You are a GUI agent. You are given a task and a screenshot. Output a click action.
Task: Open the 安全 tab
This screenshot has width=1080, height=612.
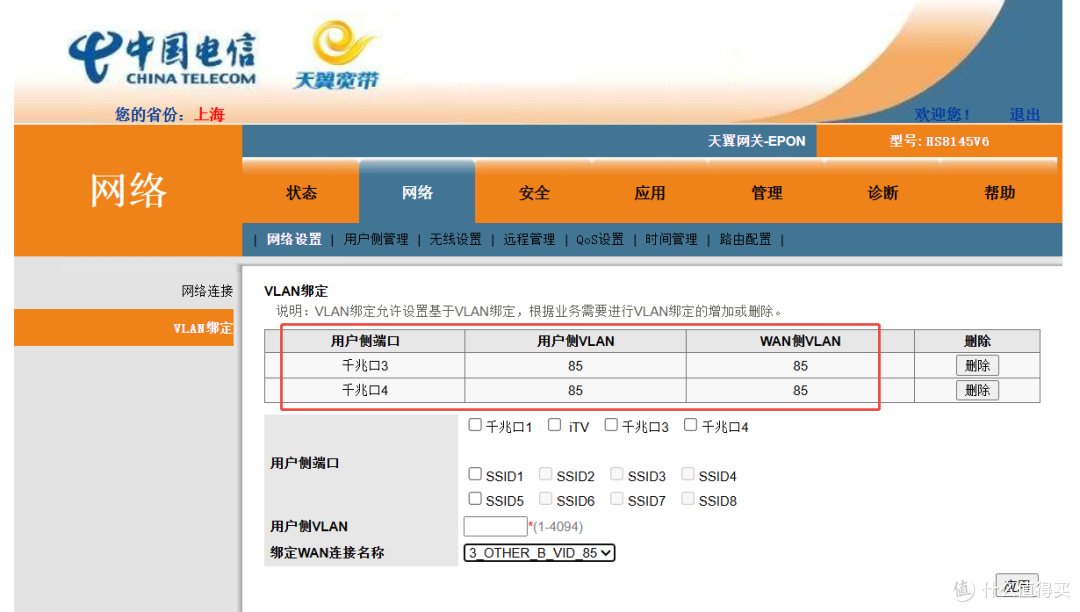pos(534,193)
